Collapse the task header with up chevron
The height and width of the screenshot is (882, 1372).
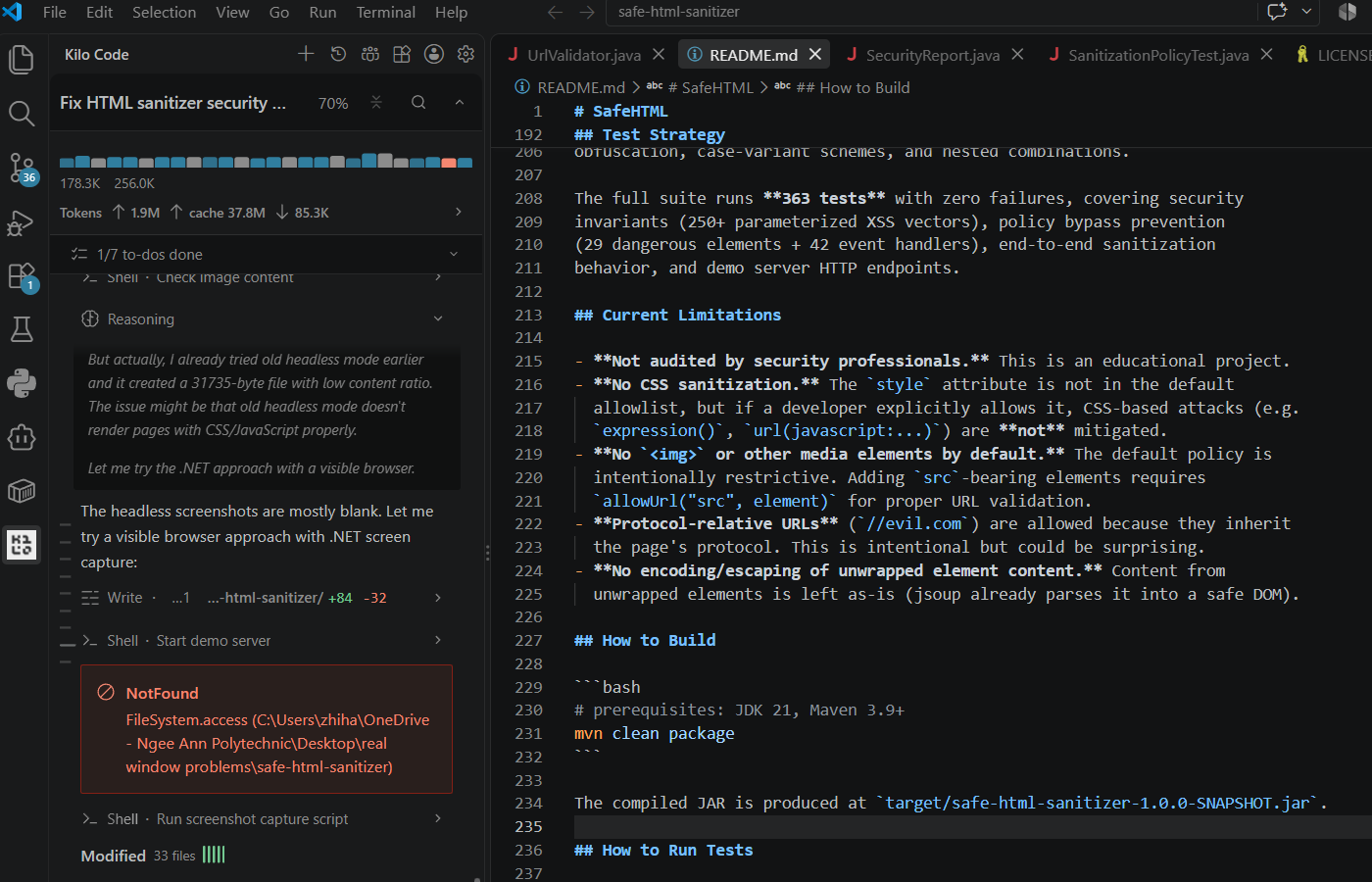coord(459,102)
